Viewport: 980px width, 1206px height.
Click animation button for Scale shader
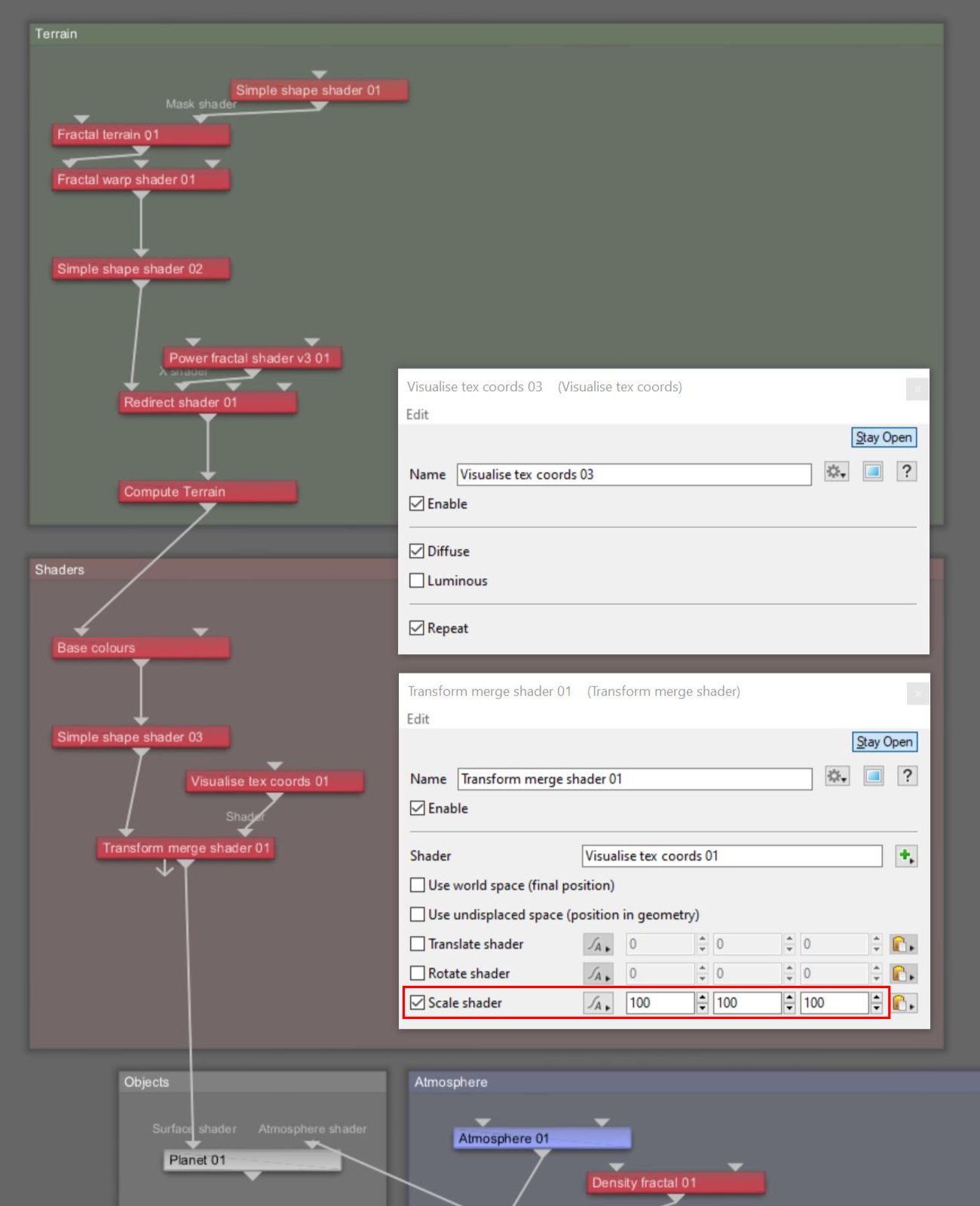(599, 1003)
